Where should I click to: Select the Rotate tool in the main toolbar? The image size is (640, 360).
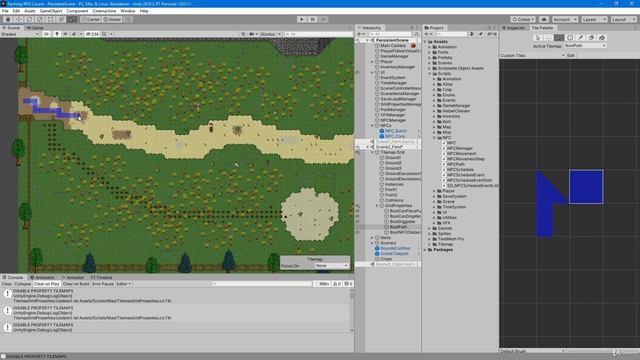(x=29, y=19)
